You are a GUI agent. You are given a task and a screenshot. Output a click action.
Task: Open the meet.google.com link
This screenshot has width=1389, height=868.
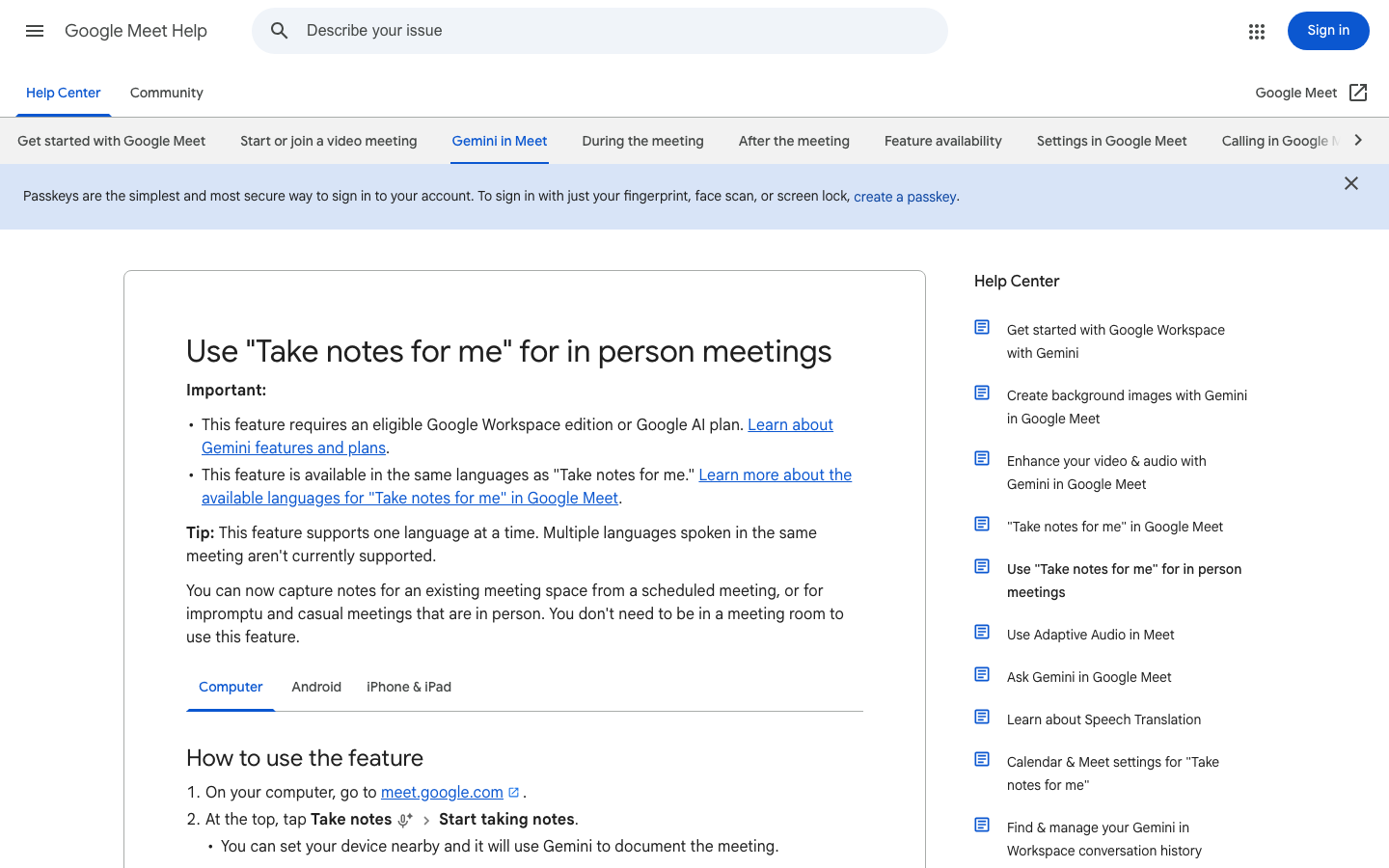442,792
